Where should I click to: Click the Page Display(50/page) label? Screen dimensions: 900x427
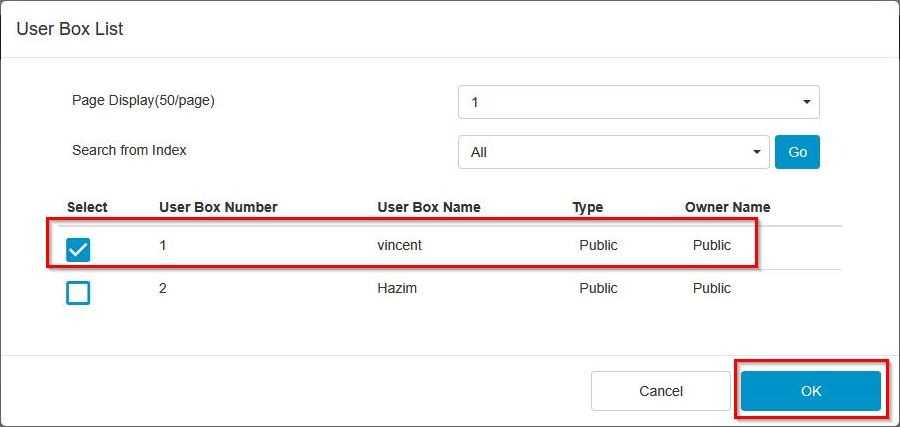point(143,100)
